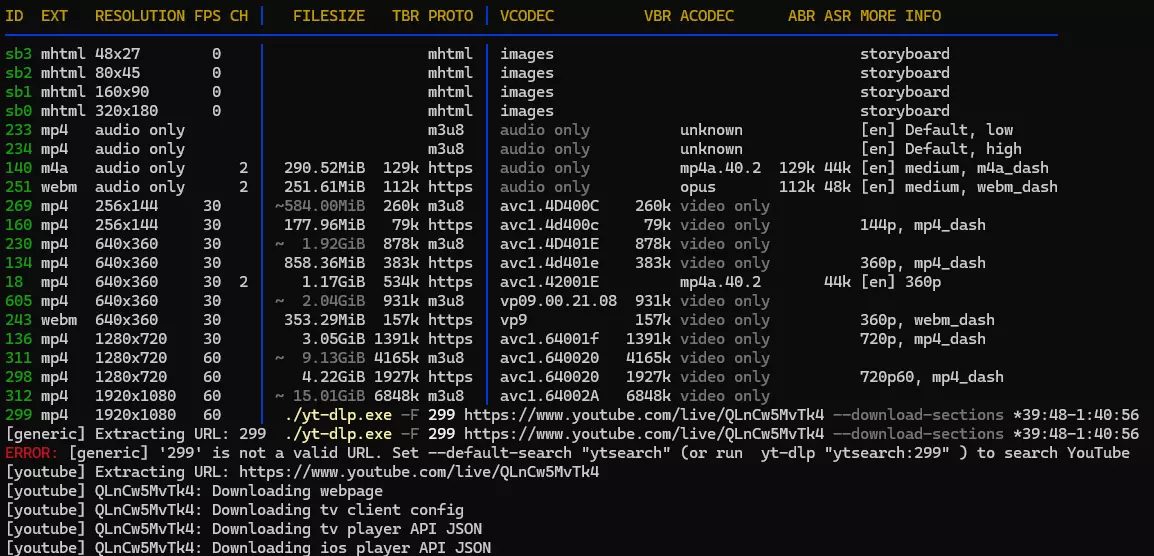Select format ID 605
The width and height of the screenshot is (1154, 556).
tap(18, 301)
